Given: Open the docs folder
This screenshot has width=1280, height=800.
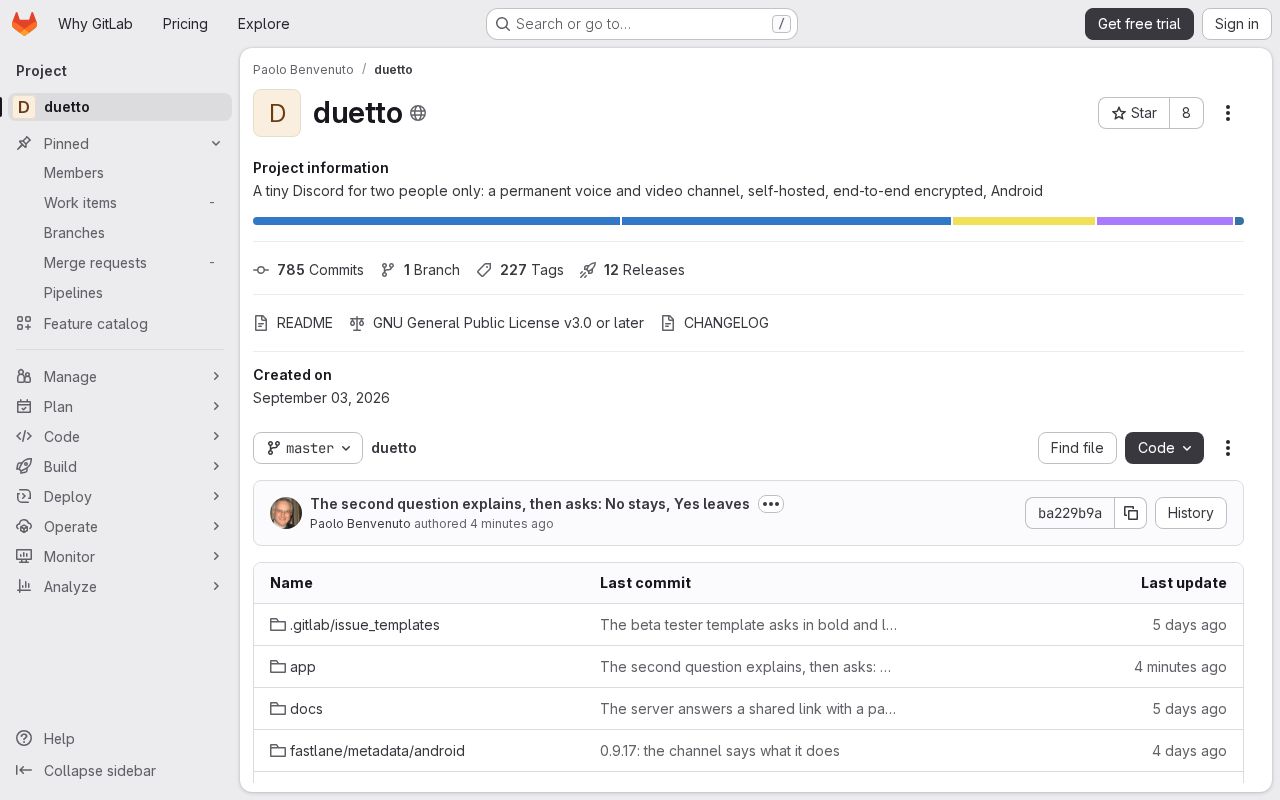Looking at the screenshot, I should click(x=296, y=709).
